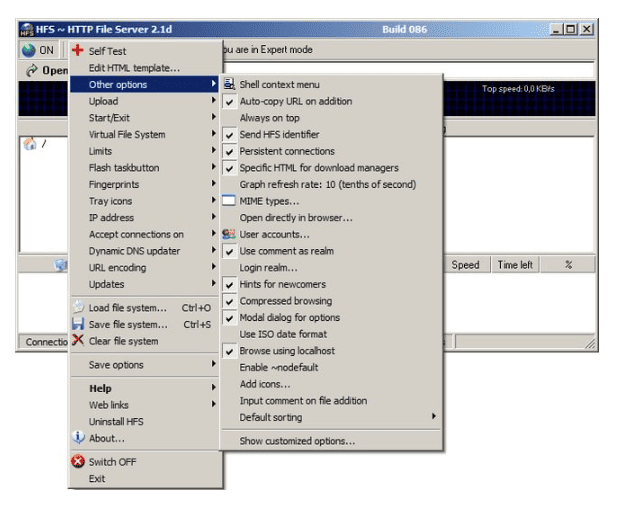Viewport: 617px width, 507px height.
Task: Click the Build 086 title text
Action: pyautogui.click(x=404, y=29)
